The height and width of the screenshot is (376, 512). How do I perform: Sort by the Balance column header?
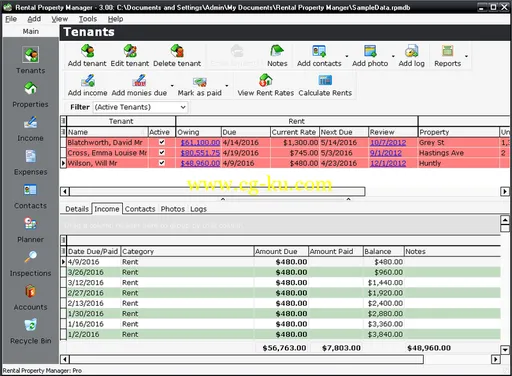pyautogui.click(x=383, y=251)
